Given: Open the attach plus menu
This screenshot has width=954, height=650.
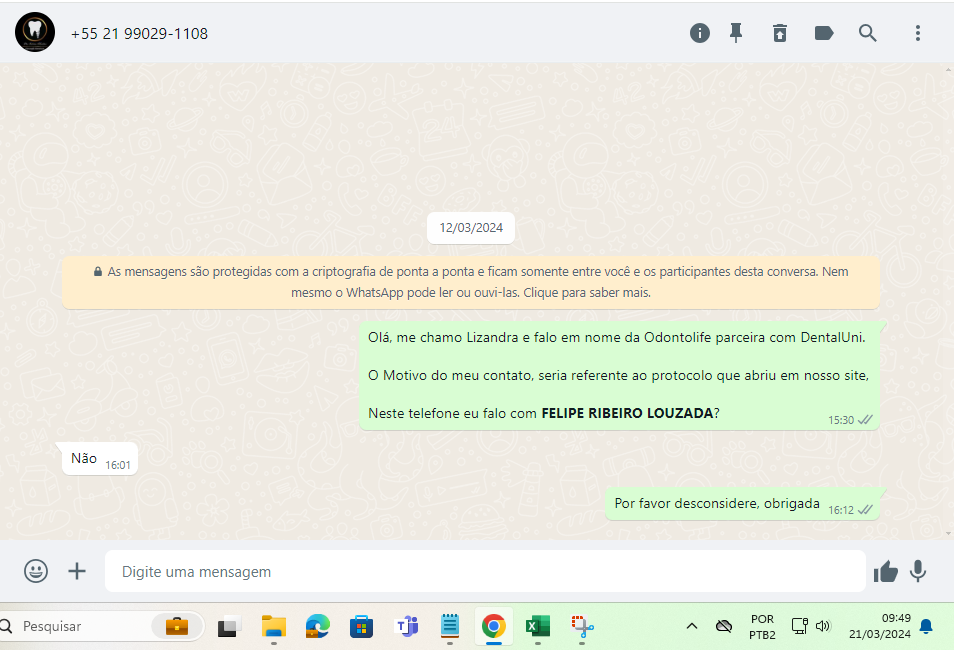Looking at the screenshot, I should [x=77, y=571].
